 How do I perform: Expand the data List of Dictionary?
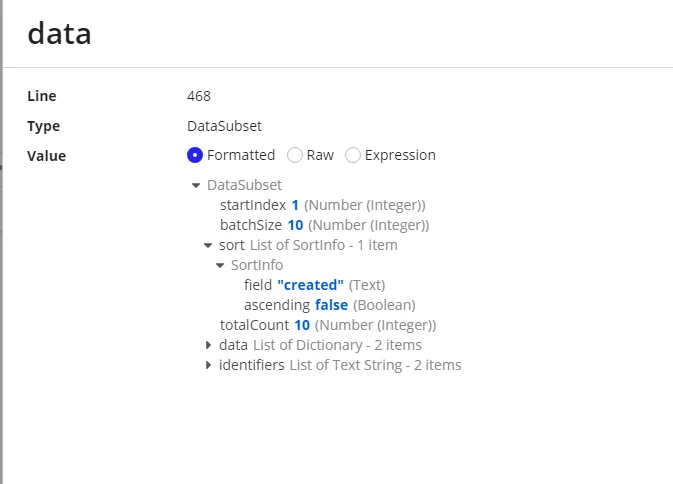pyautogui.click(x=208, y=345)
